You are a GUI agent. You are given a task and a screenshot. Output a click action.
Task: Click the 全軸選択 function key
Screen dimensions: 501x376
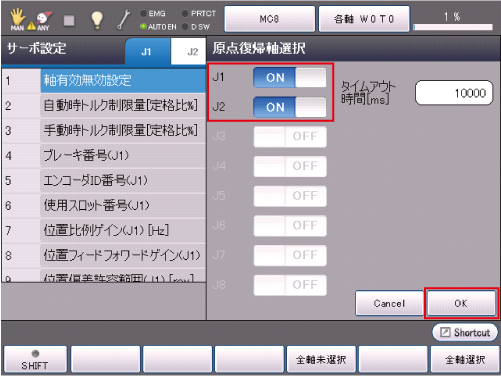(465, 359)
